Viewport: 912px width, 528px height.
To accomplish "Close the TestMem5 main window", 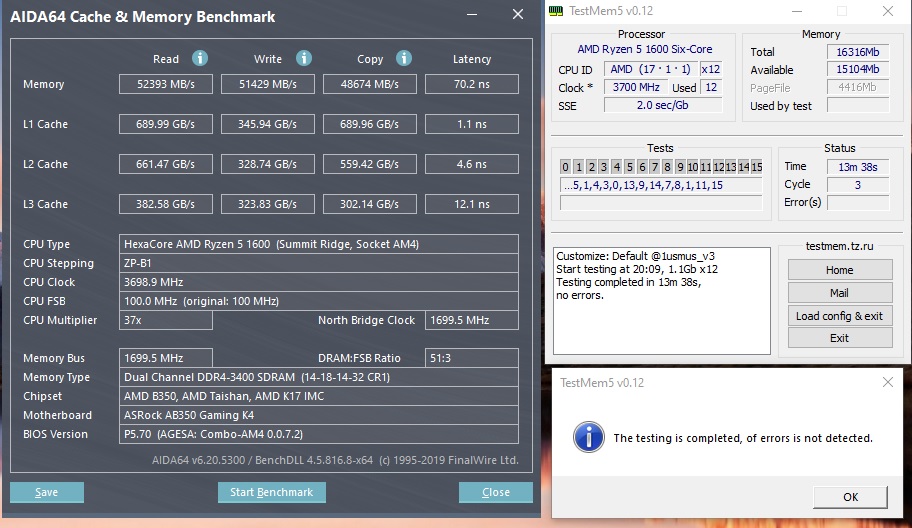I will point(888,11).
